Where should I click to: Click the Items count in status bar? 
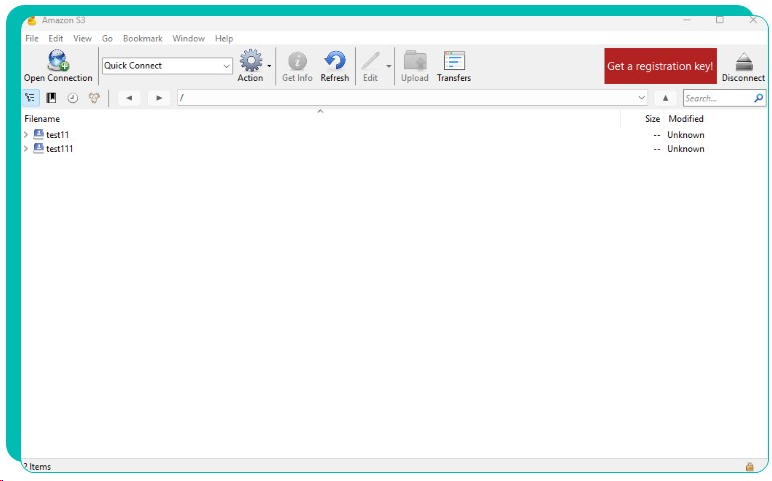click(x=37, y=466)
